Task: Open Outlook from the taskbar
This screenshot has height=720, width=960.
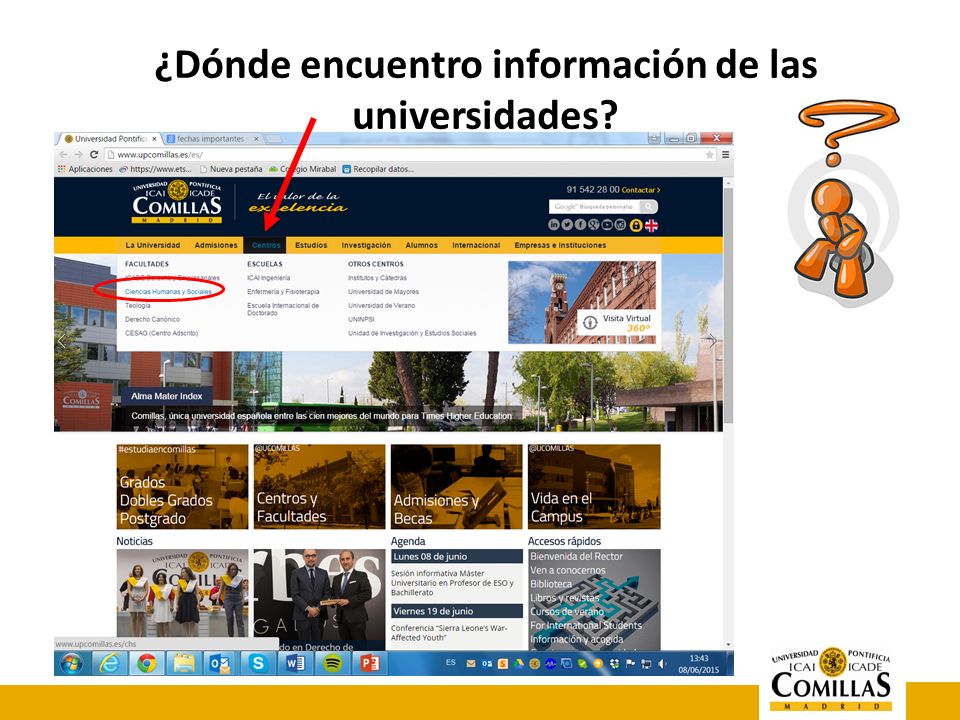Action: coord(220,663)
